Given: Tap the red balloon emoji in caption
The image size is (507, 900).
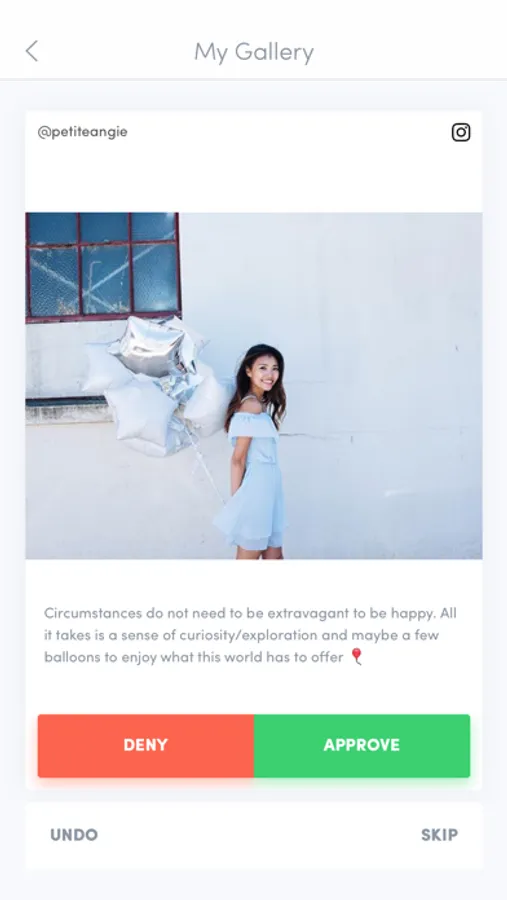Looking at the screenshot, I should 357,657.
